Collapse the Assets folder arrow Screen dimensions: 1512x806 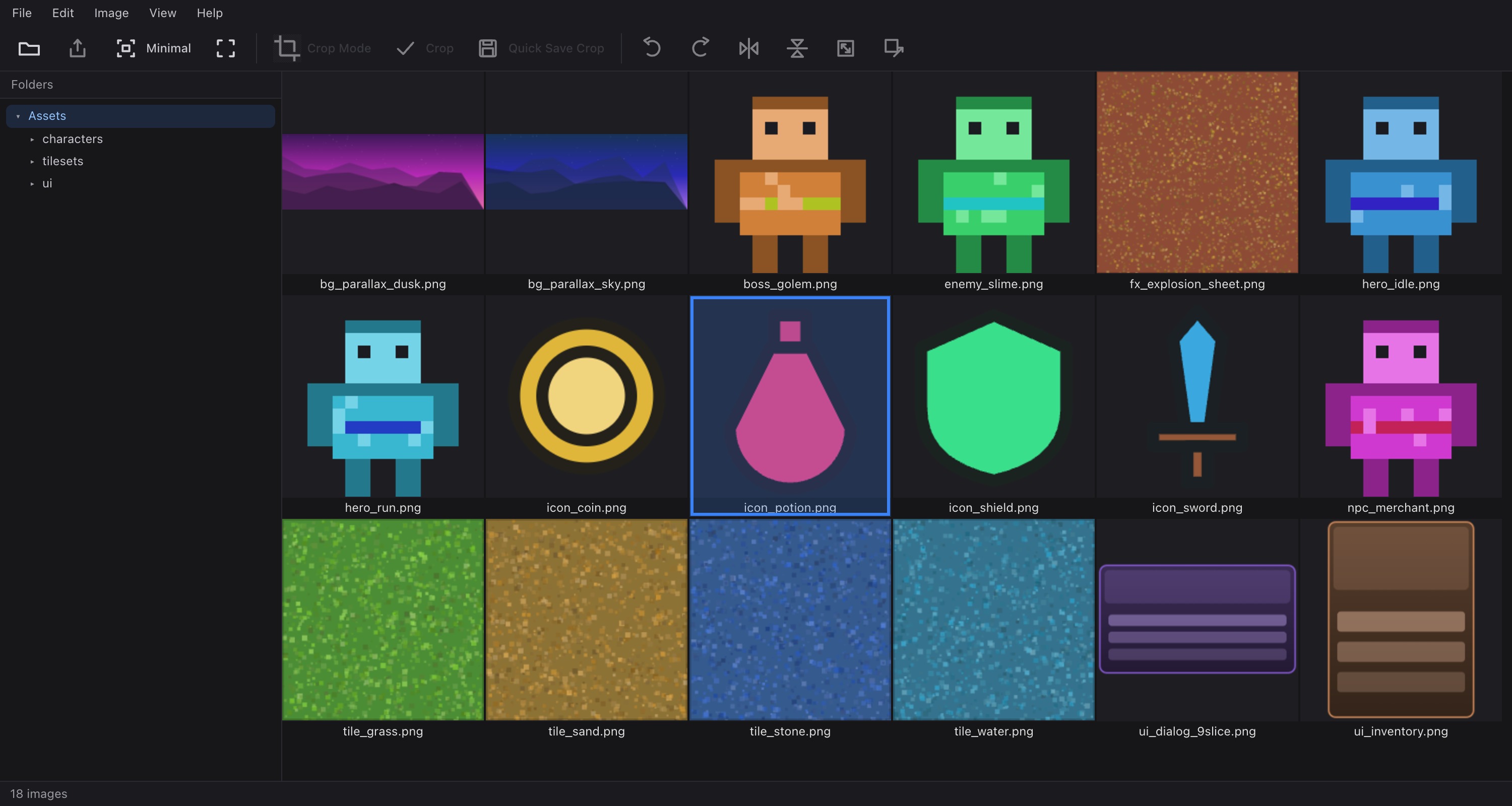(18, 116)
